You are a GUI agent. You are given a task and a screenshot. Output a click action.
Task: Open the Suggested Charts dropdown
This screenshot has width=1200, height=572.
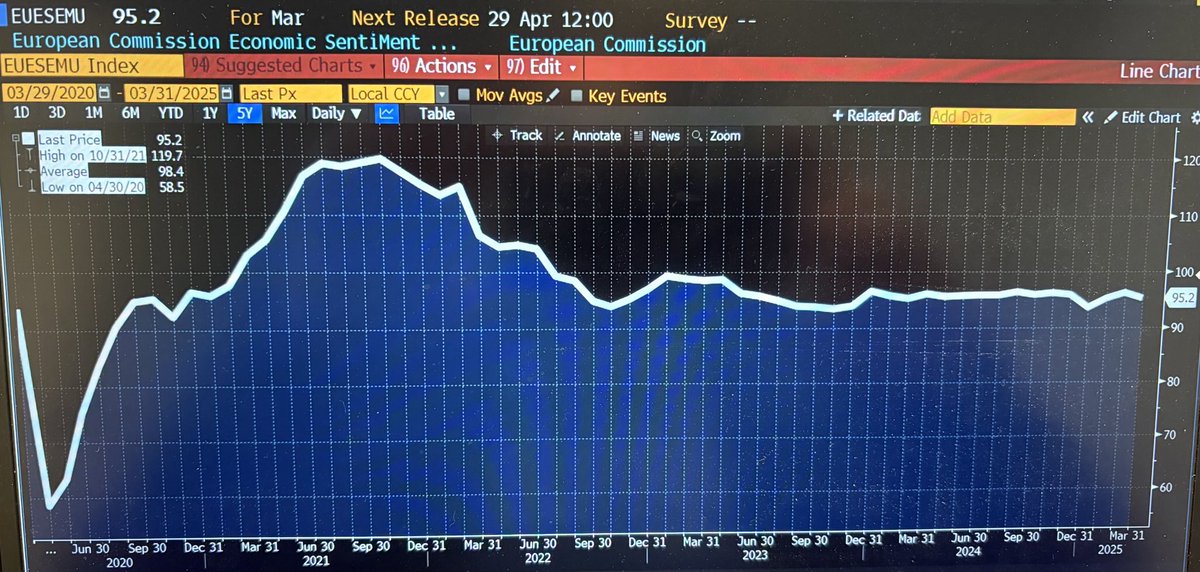point(285,67)
